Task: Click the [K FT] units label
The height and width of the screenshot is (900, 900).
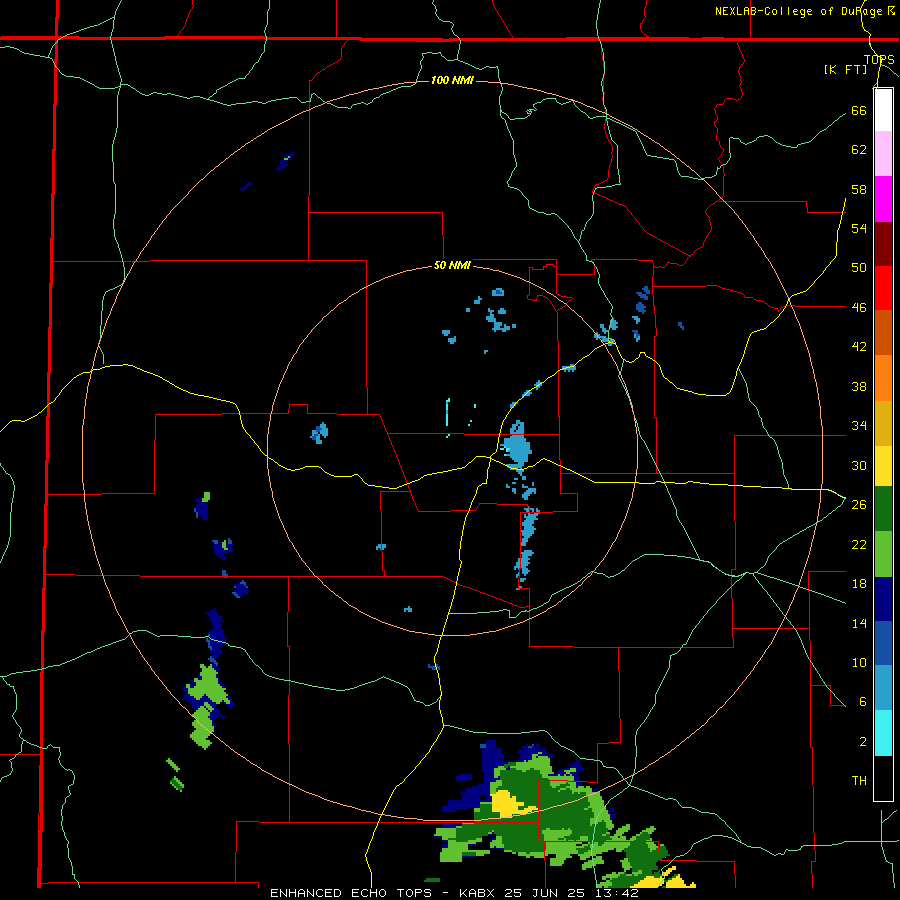Action: pyautogui.click(x=845, y=69)
